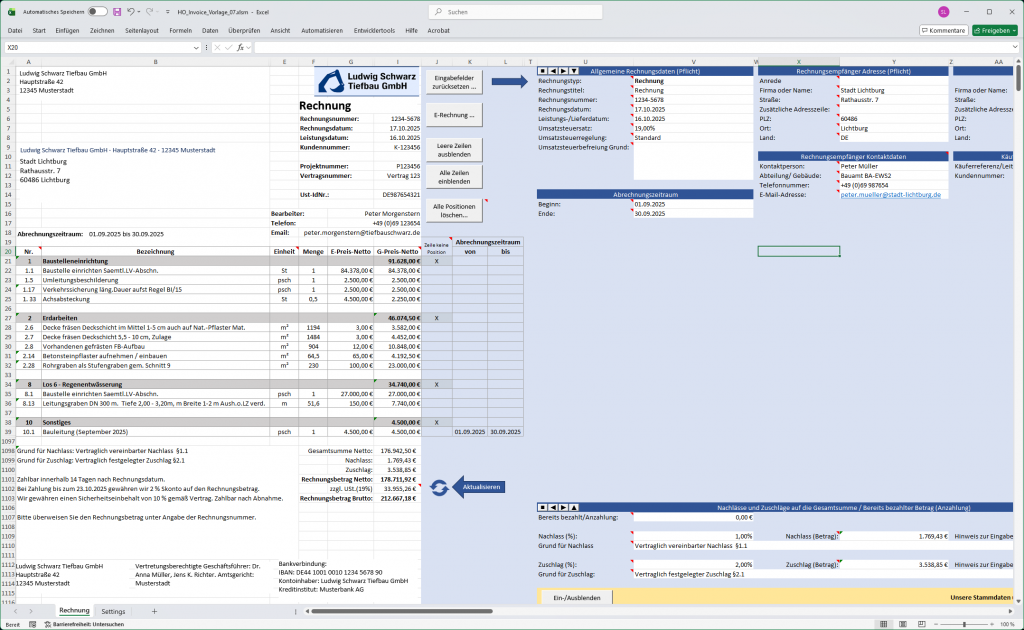
Task: Toggle Automatisches Speichern switch
Action: click(98, 12)
